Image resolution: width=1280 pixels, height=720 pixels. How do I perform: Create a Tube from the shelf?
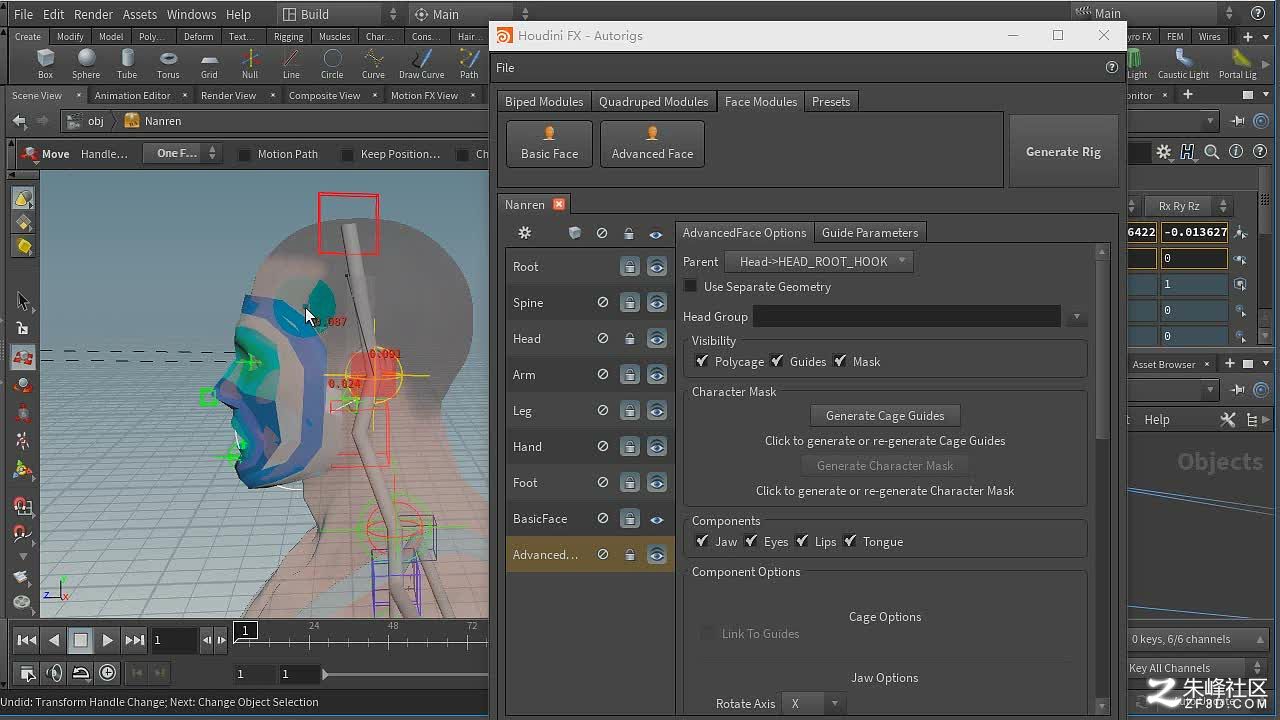click(x=127, y=64)
